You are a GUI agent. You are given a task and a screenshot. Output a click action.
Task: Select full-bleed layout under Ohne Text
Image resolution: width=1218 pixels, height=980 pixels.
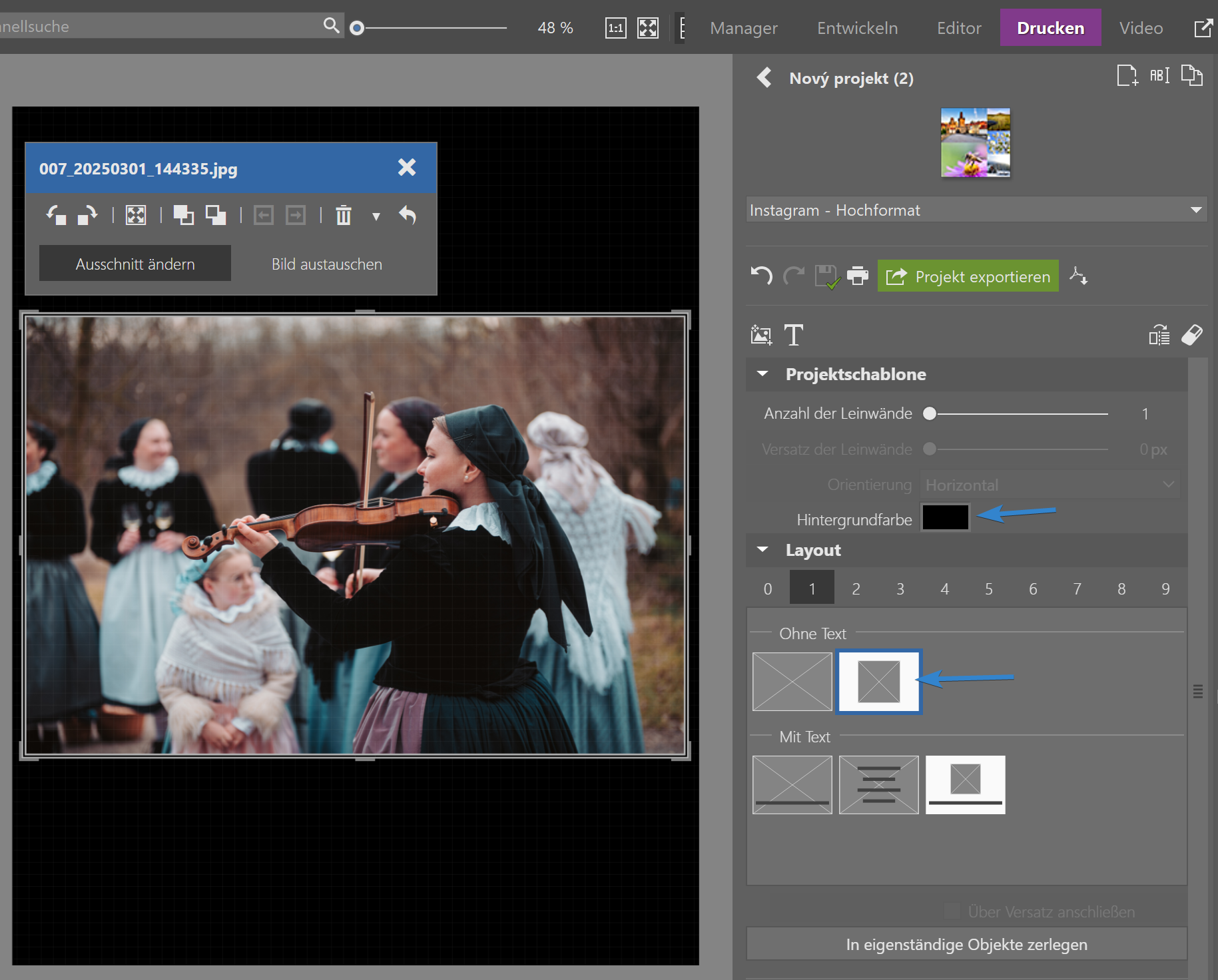coord(792,681)
